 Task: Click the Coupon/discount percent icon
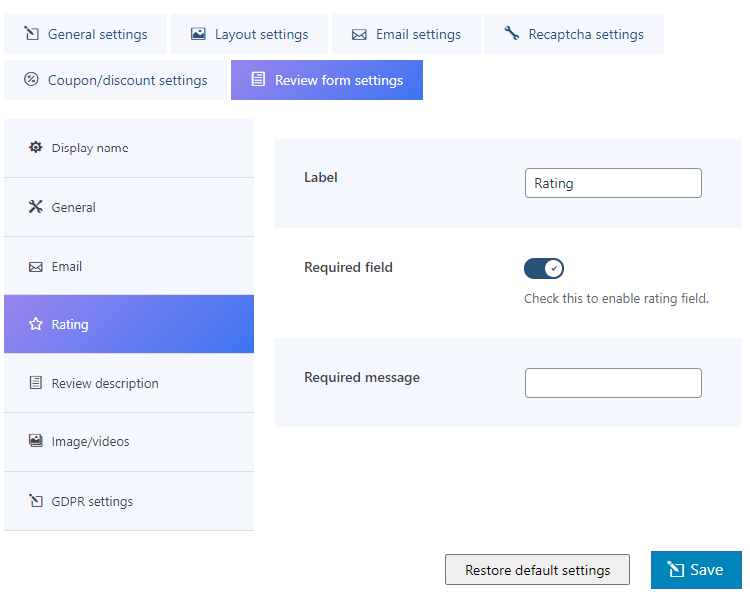[32, 79]
